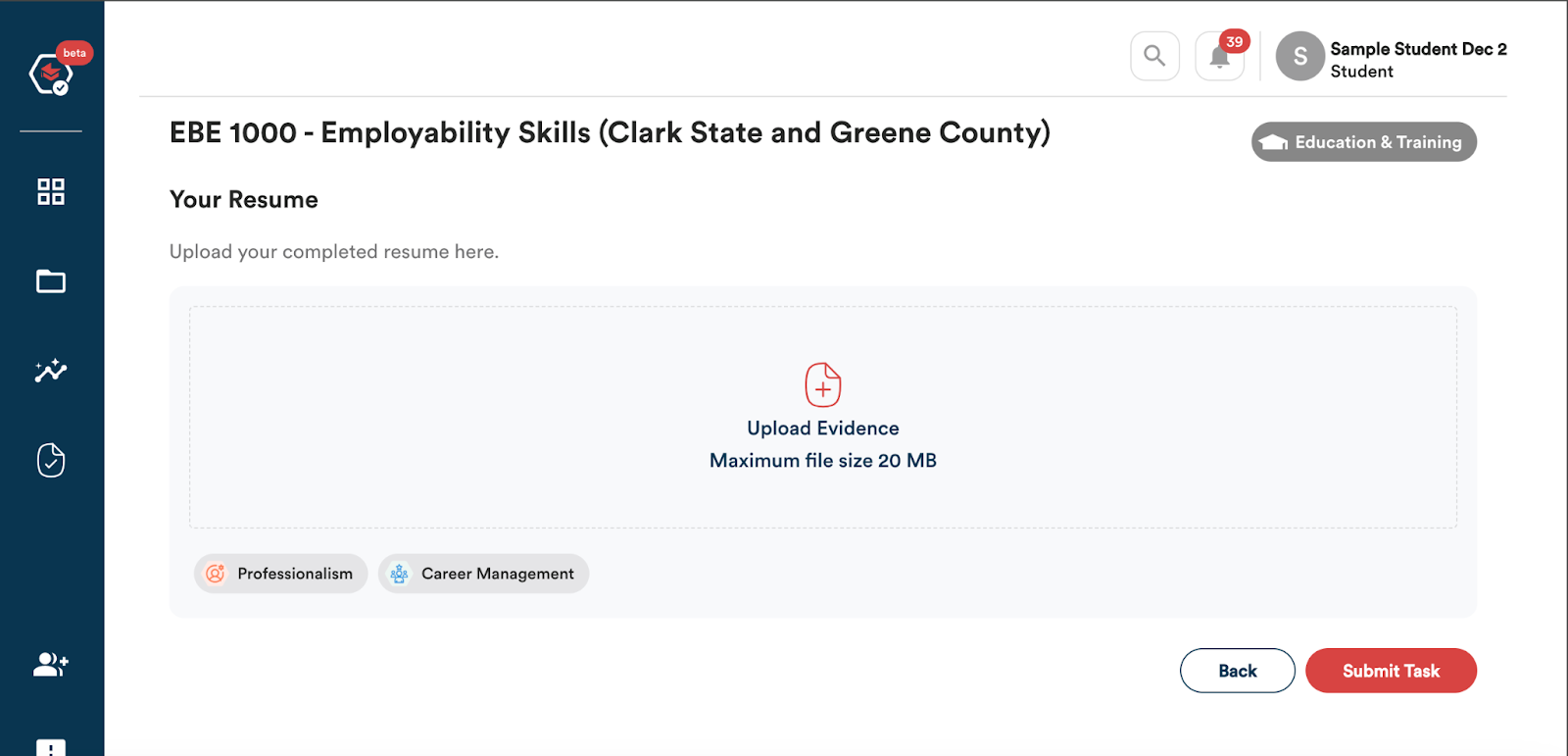Click the exclamation feedback icon at sidebar bottom
Viewport: 1568px width, 756px height.
point(51,747)
